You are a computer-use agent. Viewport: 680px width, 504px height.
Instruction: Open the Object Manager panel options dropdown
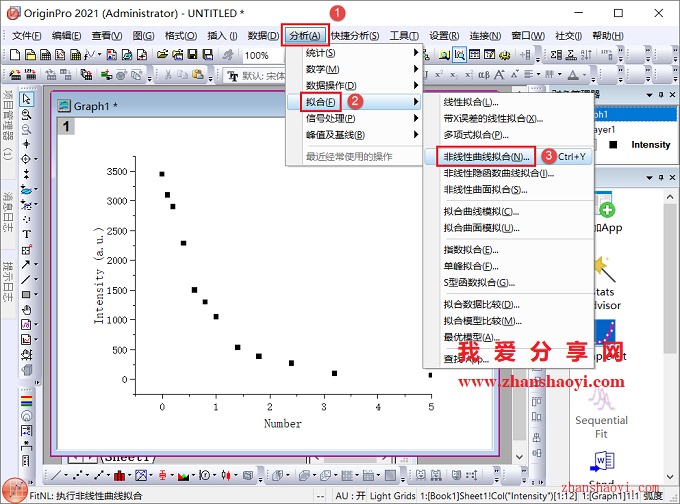pyautogui.click(x=649, y=95)
